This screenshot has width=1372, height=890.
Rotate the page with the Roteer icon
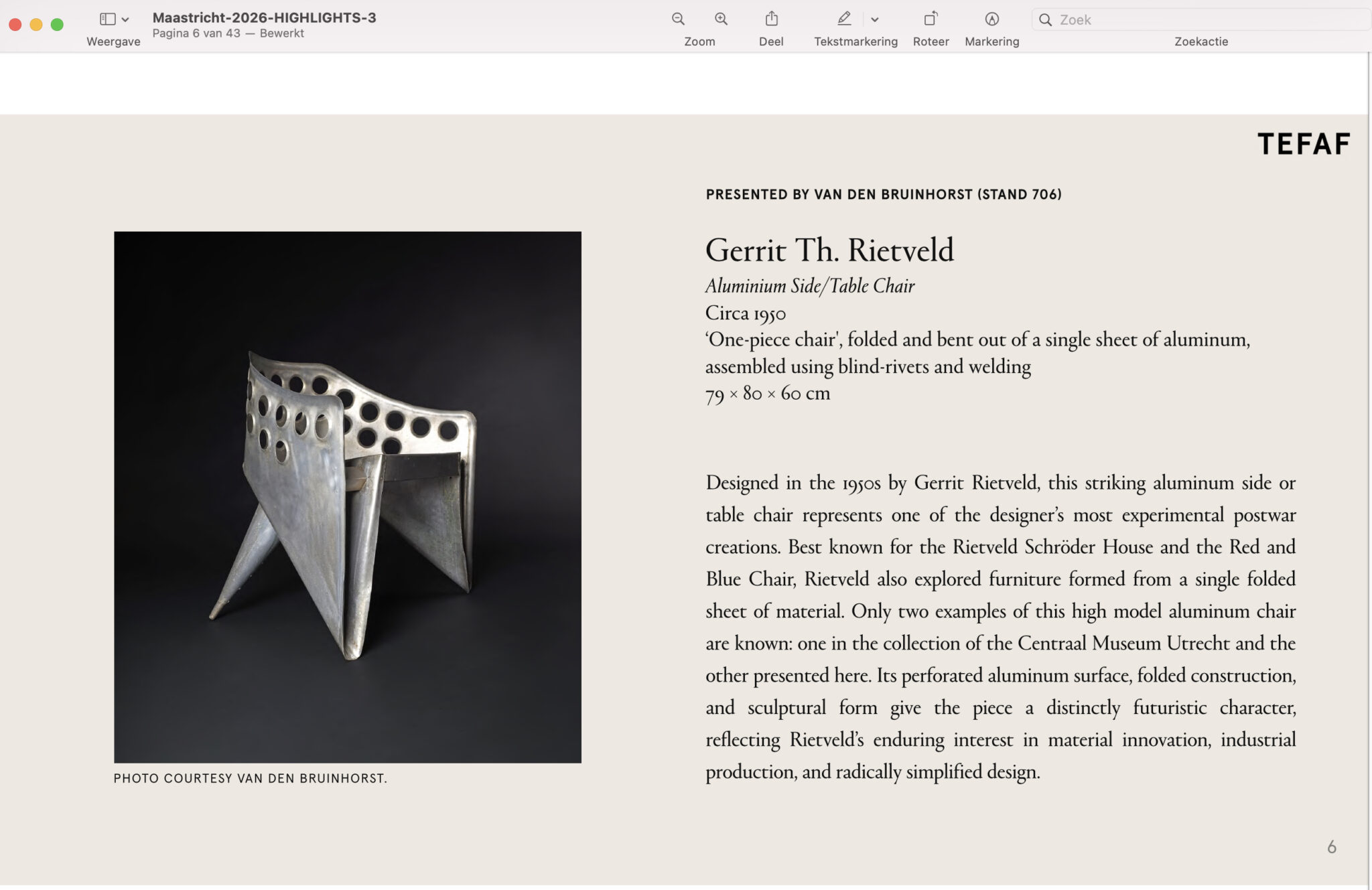[x=931, y=19]
